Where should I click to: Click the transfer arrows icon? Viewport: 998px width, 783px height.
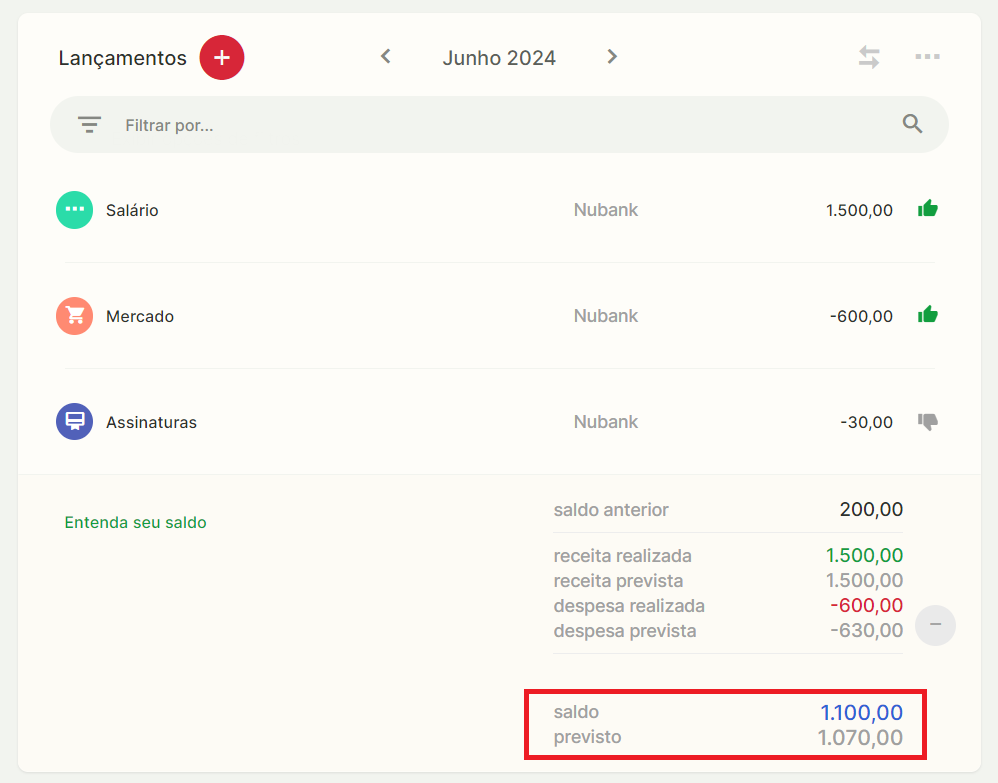tap(869, 57)
